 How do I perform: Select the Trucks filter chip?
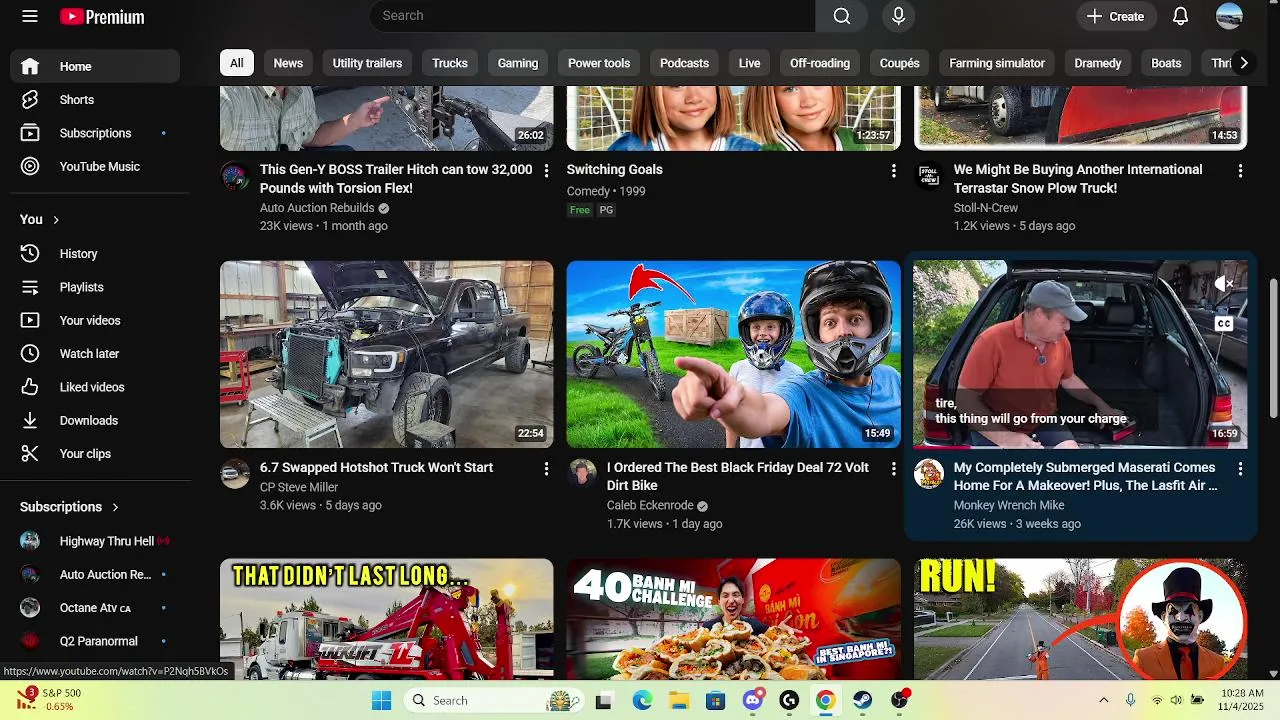tap(450, 63)
